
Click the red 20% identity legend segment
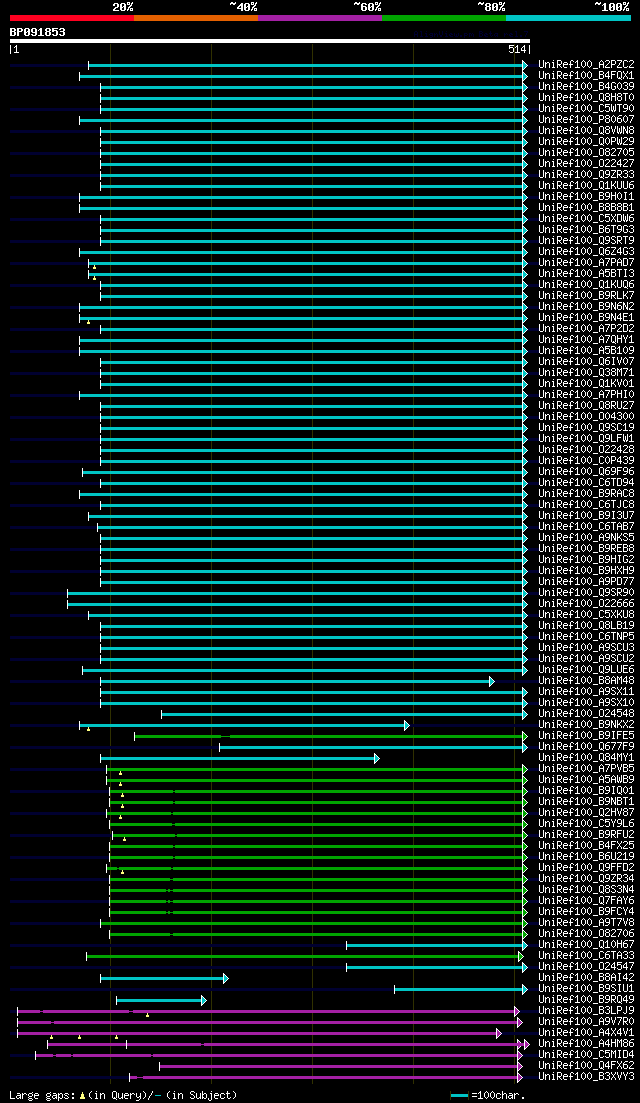[x=72, y=18]
